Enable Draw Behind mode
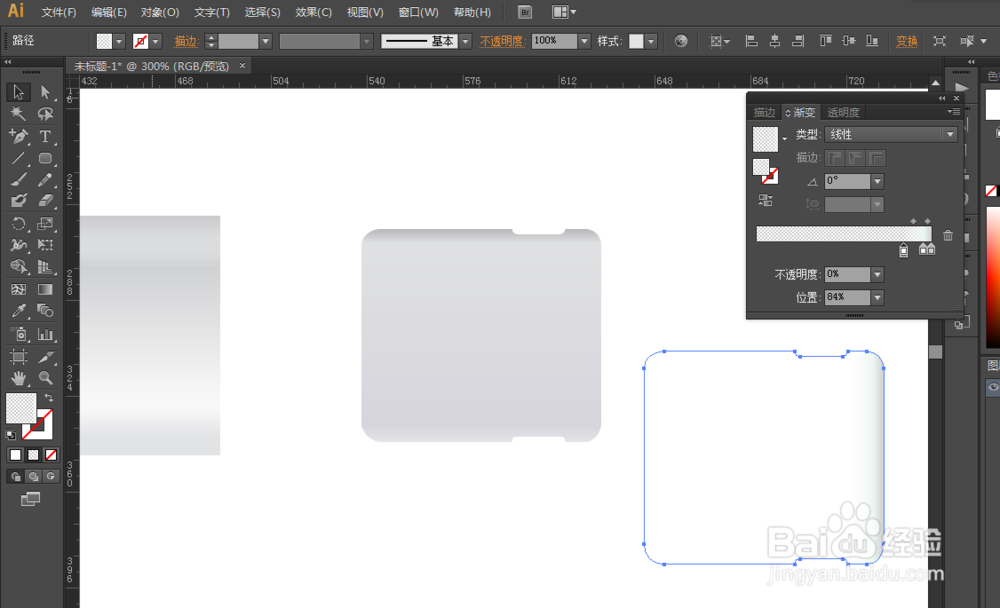This screenshot has width=1000, height=608. [33, 477]
